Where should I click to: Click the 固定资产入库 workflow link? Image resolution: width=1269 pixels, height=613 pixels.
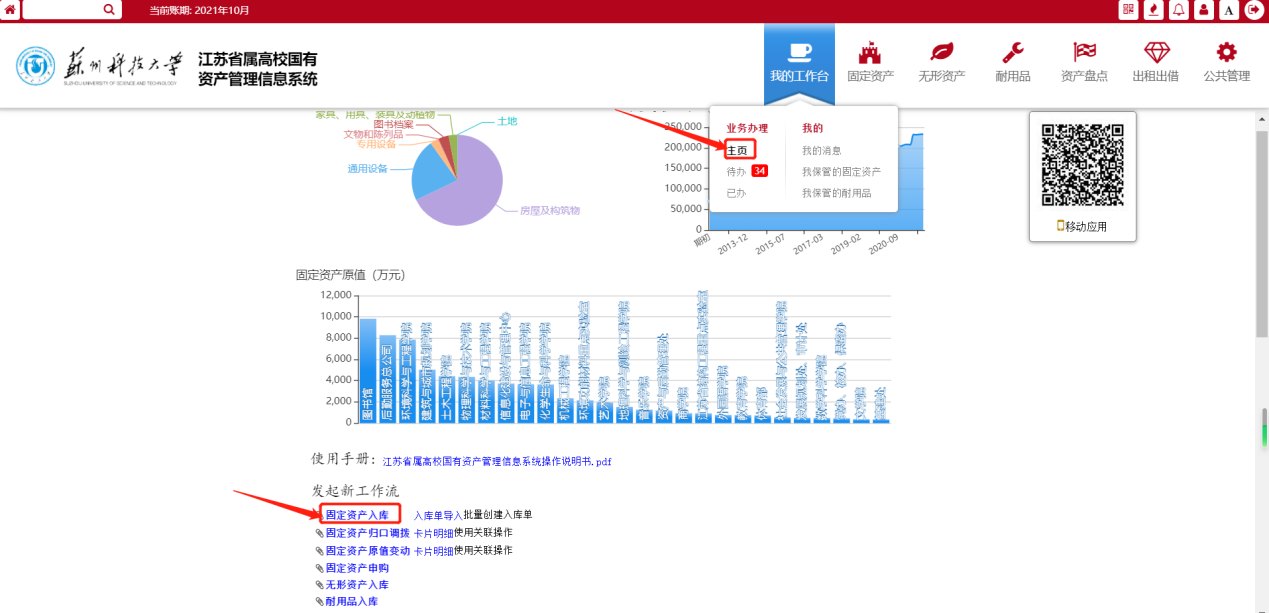pyautogui.click(x=357, y=514)
